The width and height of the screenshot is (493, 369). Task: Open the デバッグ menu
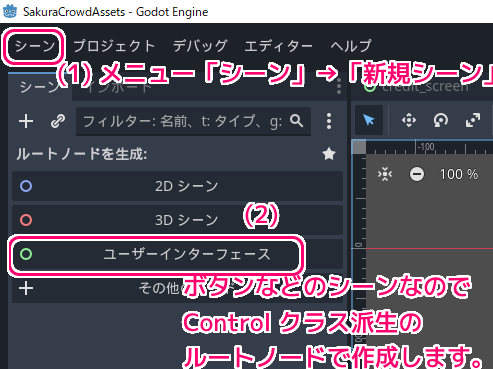(200, 46)
